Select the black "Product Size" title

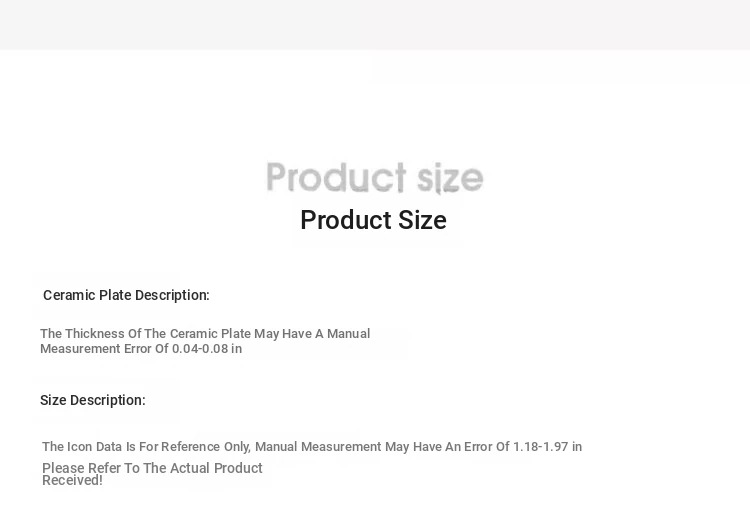374,220
